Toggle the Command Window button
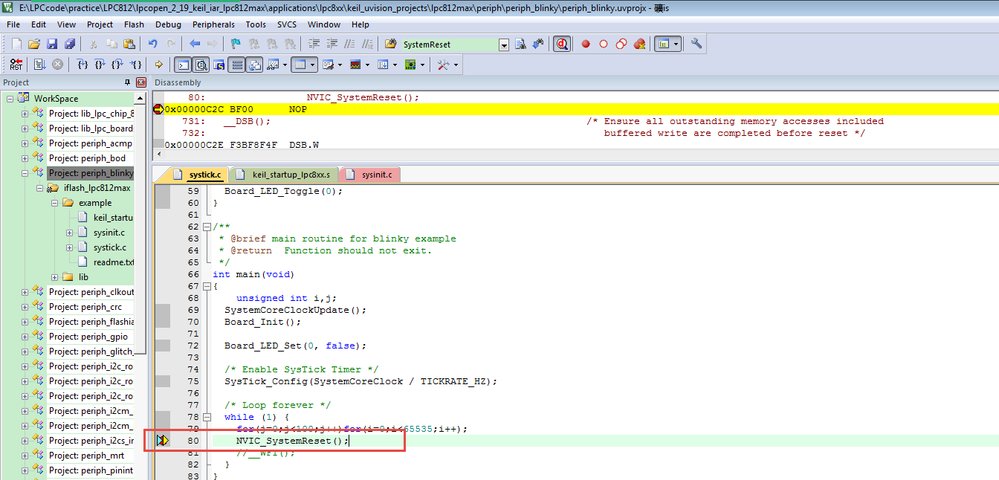The height and width of the screenshot is (480, 999). click(183, 64)
